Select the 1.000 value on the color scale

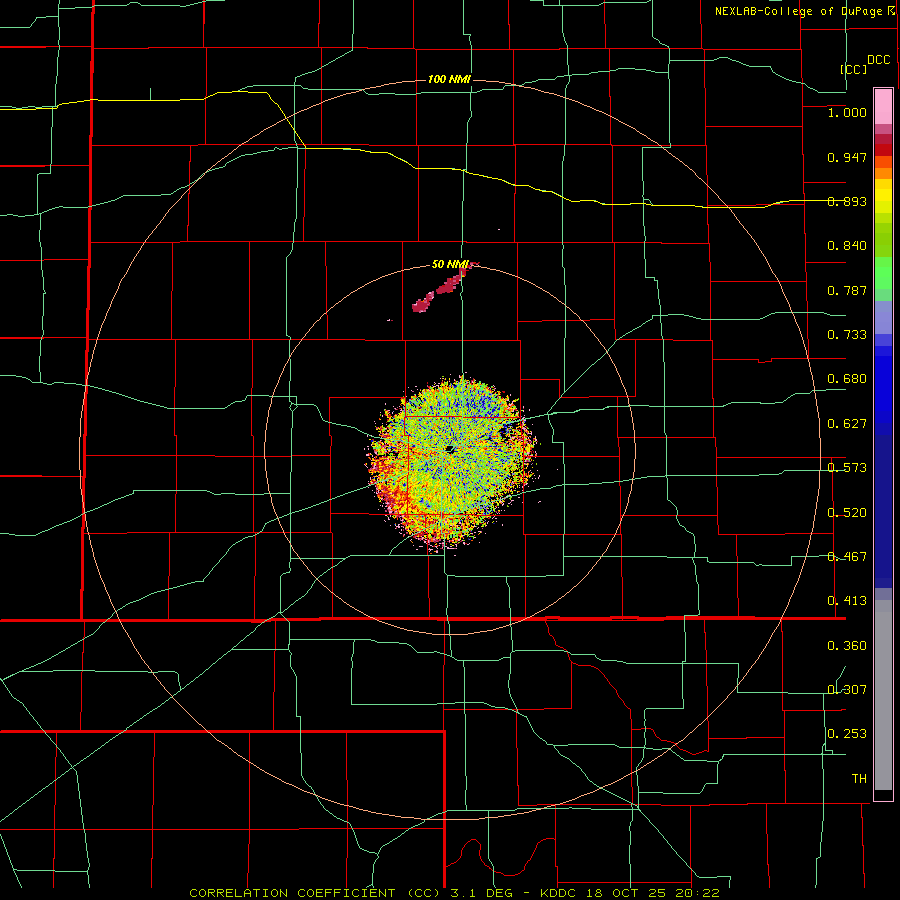[x=847, y=112]
